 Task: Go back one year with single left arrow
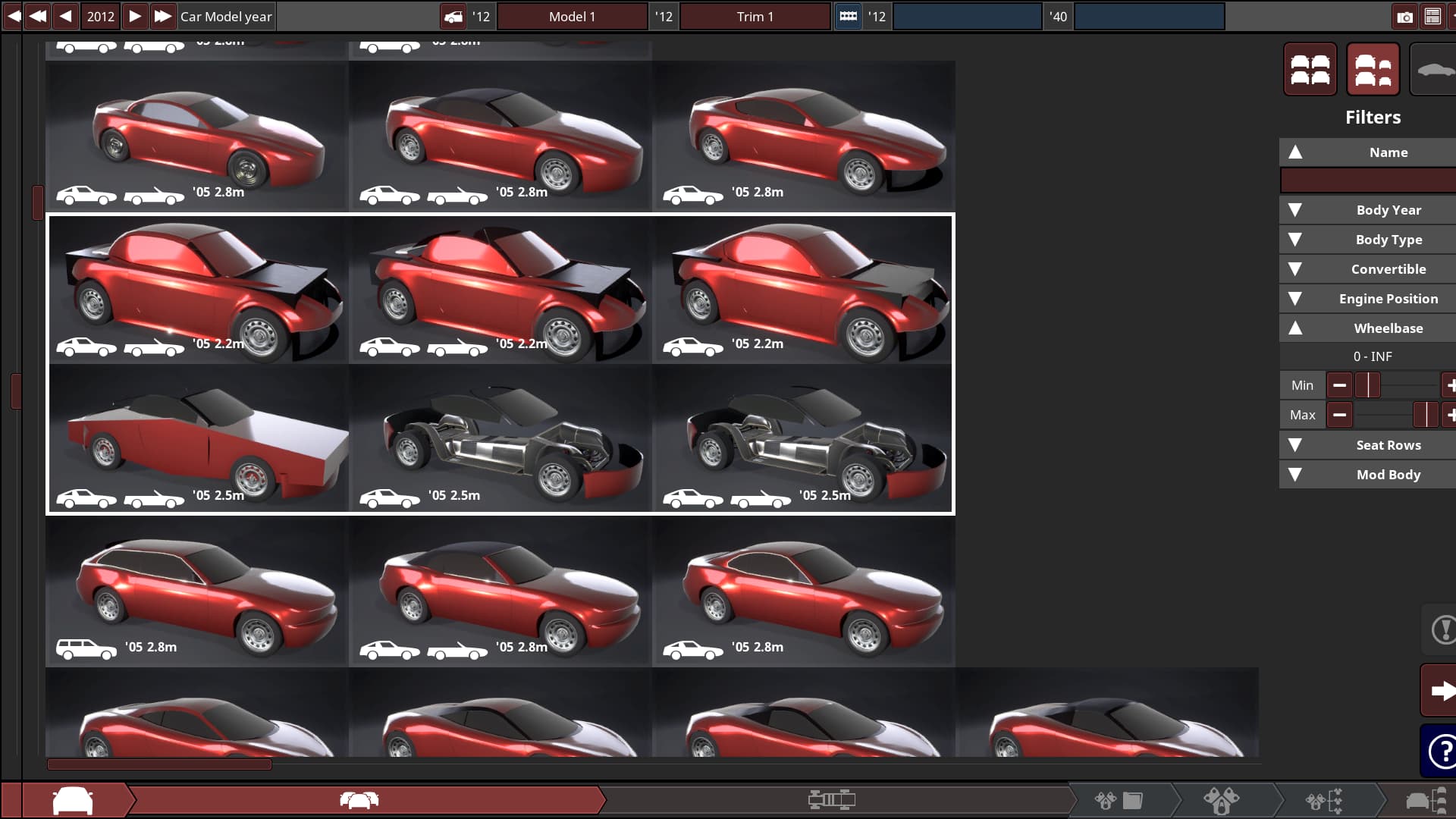tap(66, 17)
